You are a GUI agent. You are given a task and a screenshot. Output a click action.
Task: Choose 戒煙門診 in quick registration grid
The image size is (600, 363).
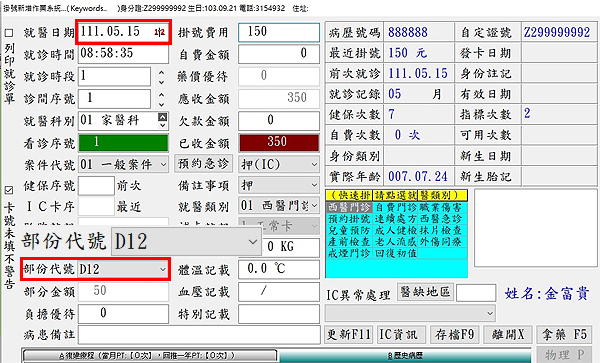pos(349,253)
